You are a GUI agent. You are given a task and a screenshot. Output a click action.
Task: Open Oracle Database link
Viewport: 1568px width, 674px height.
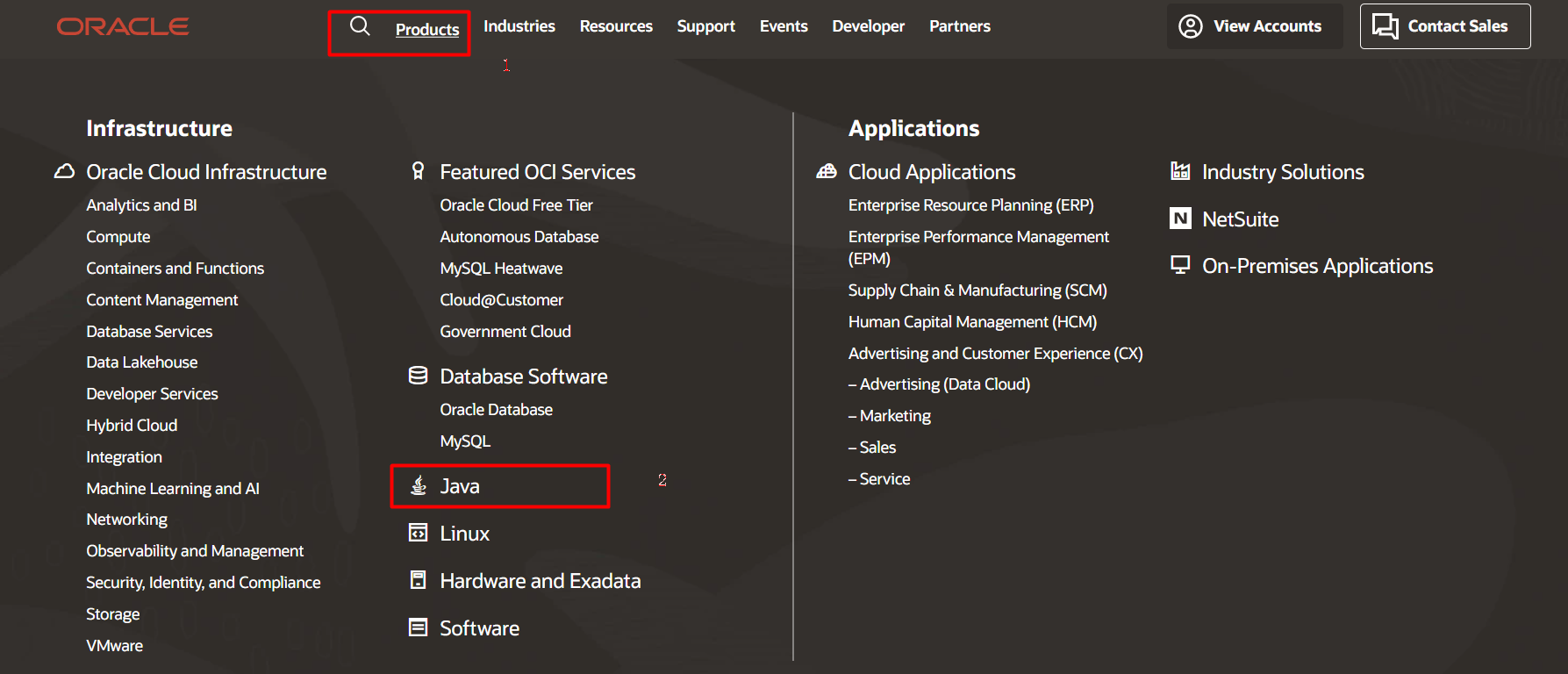pos(497,410)
